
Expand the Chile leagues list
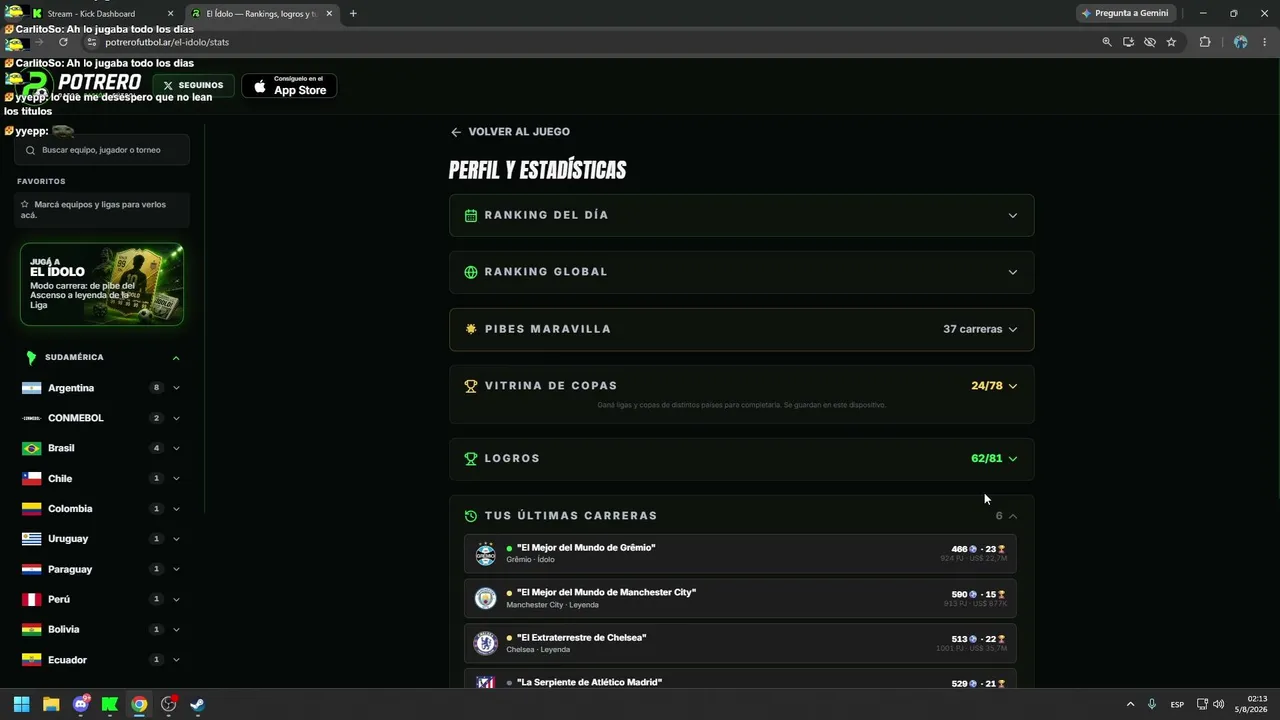tap(176, 479)
